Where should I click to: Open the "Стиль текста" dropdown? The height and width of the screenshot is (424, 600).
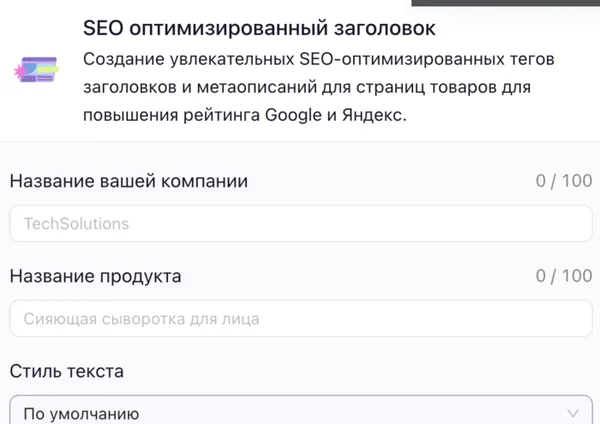[x=300, y=413]
